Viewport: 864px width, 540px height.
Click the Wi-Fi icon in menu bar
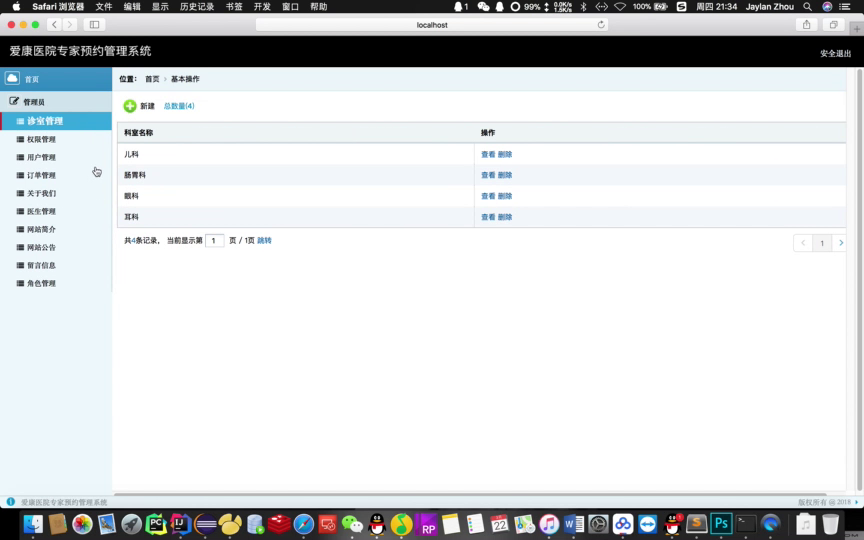pyautogui.click(x=620, y=7)
